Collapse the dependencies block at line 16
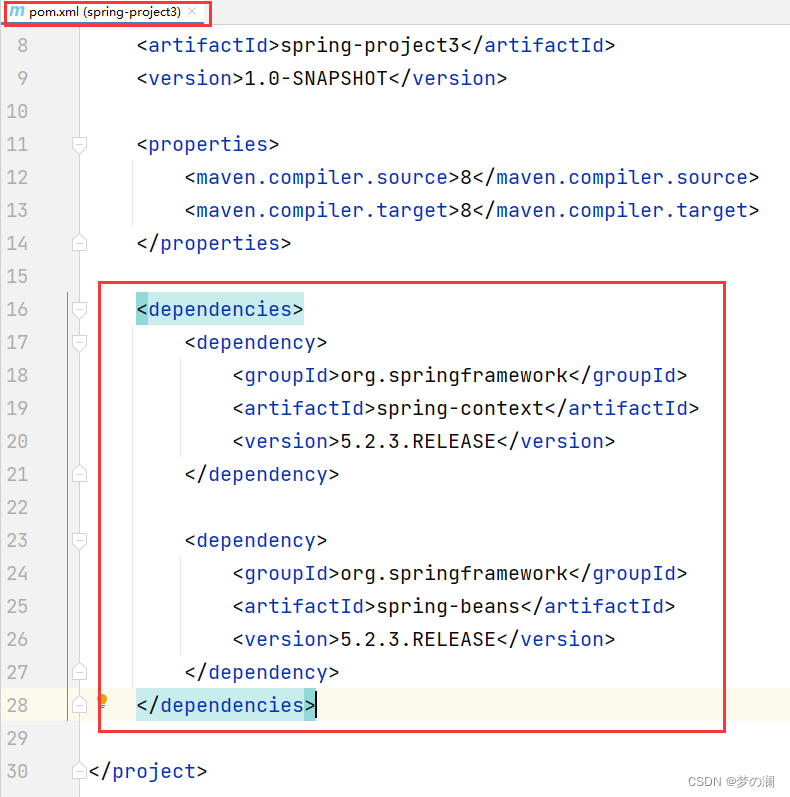 point(79,310)
